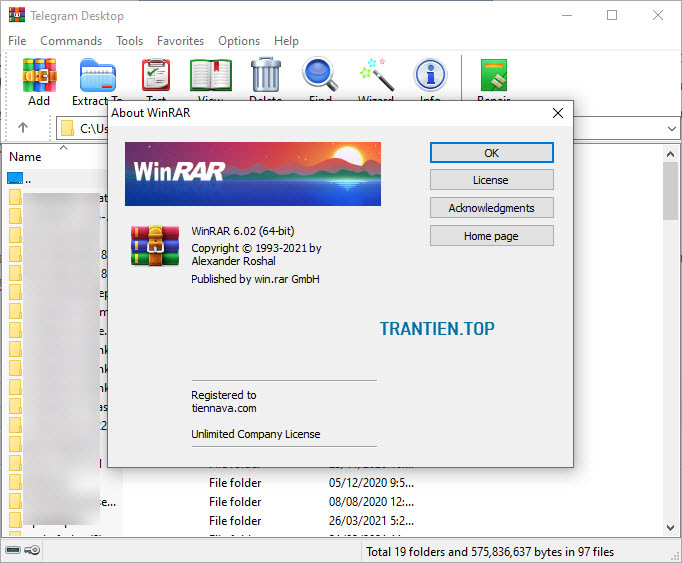
Task: Open the Options menu
Action: coord(239,41)
